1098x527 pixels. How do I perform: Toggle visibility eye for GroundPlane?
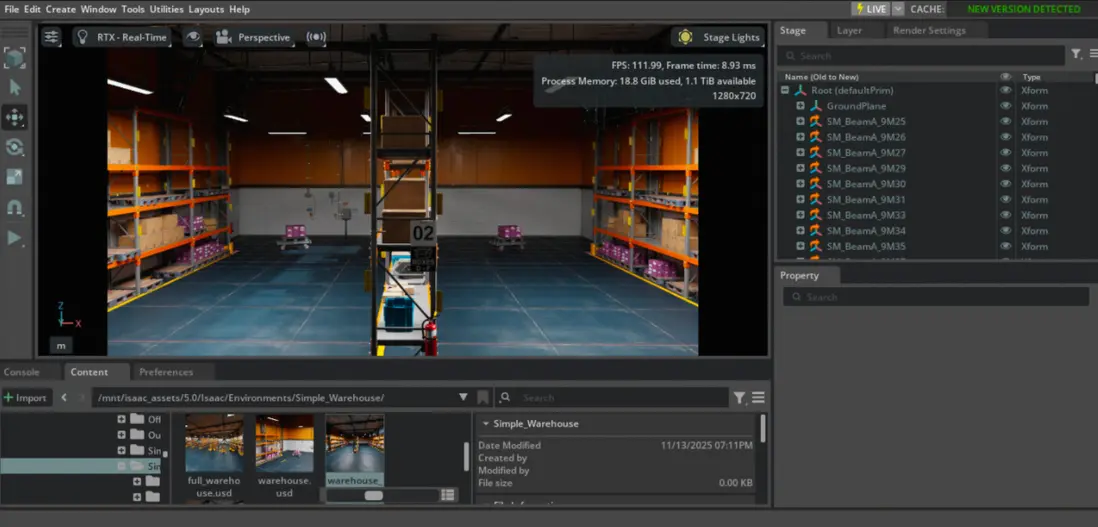point(1005,106)
